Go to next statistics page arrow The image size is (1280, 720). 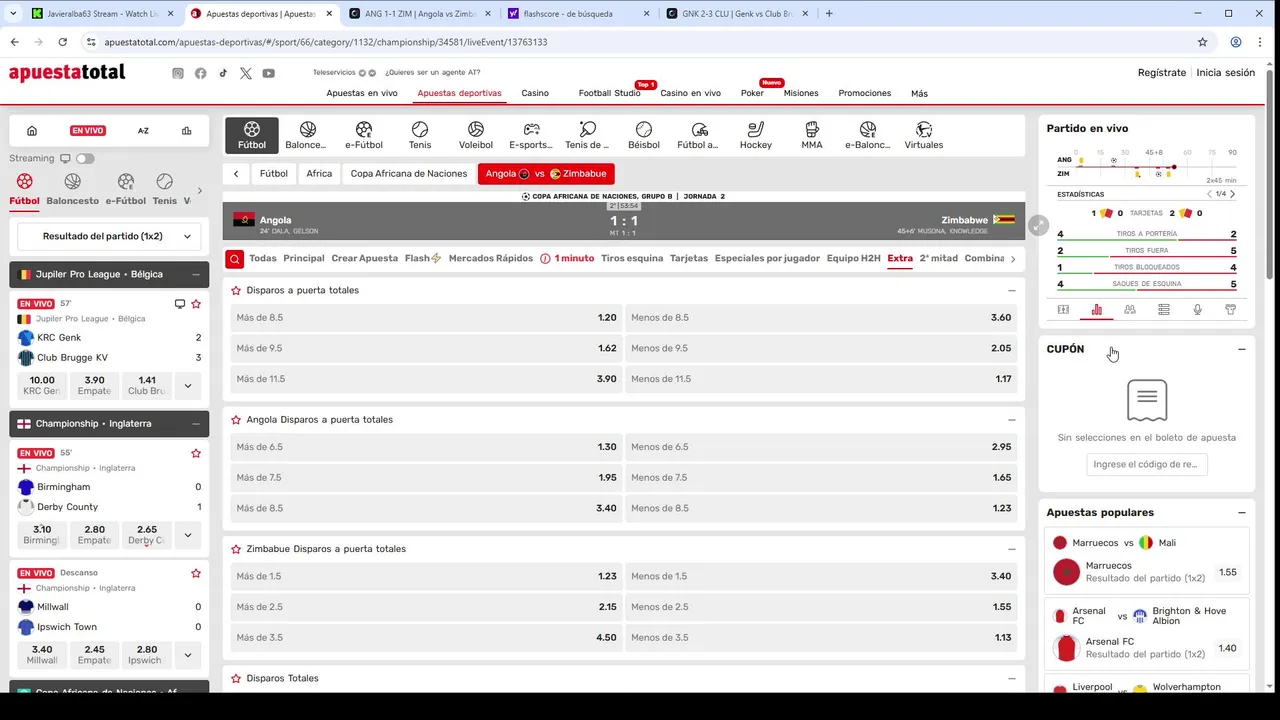[1232, 194]
